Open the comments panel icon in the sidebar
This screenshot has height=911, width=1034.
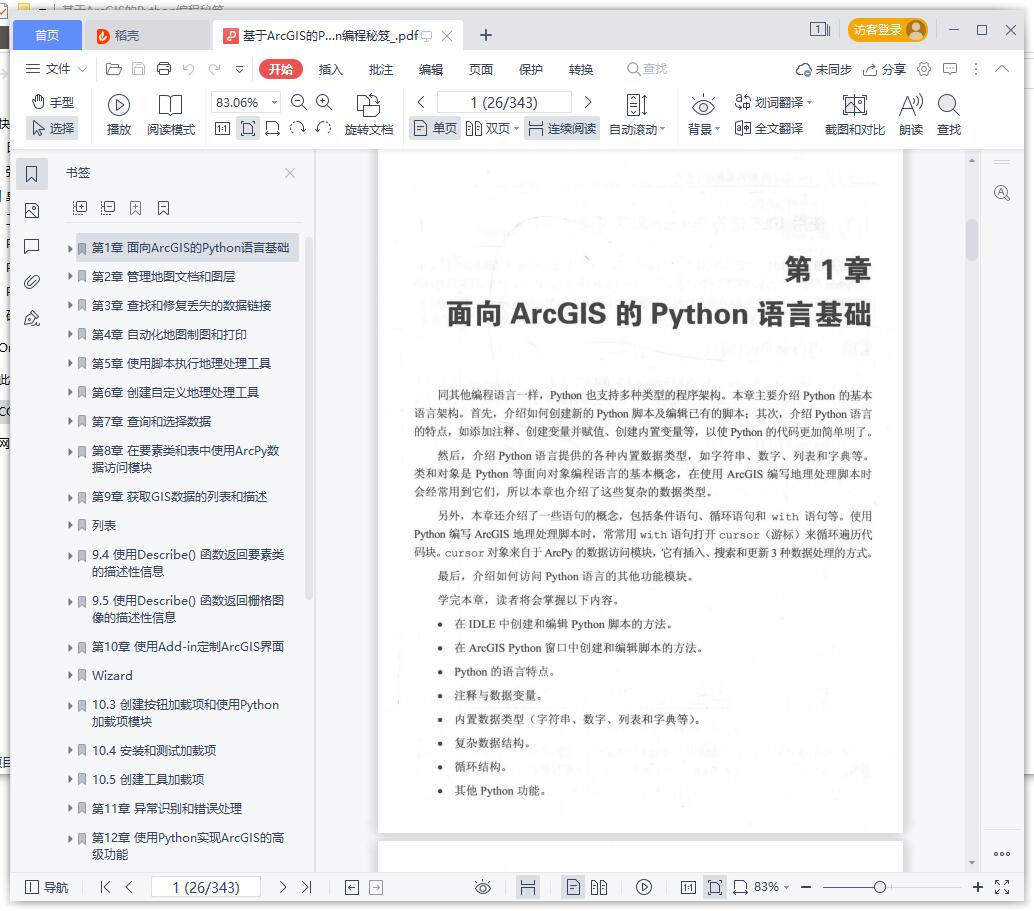[x=31, y=246]
